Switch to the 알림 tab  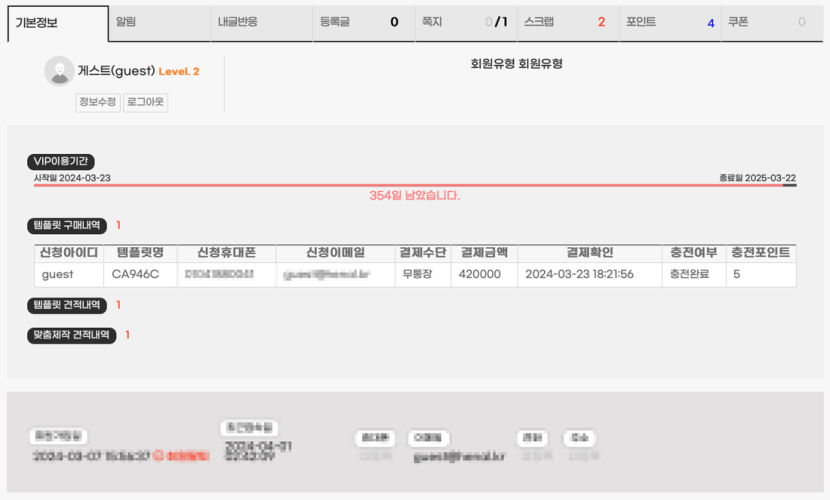pos(159,23)
